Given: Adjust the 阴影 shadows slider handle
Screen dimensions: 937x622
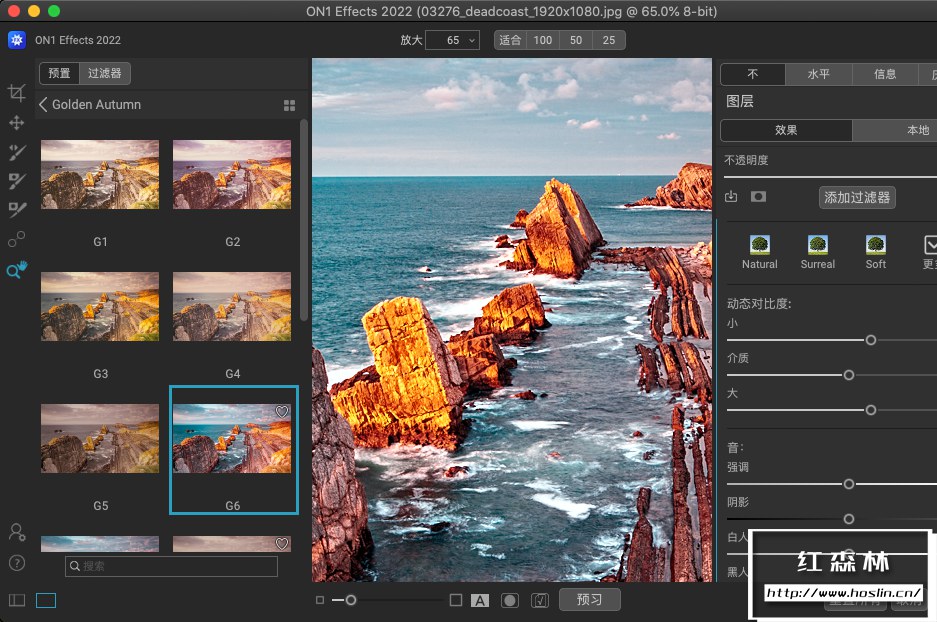Looking at the screenshot, I should 849,519.
